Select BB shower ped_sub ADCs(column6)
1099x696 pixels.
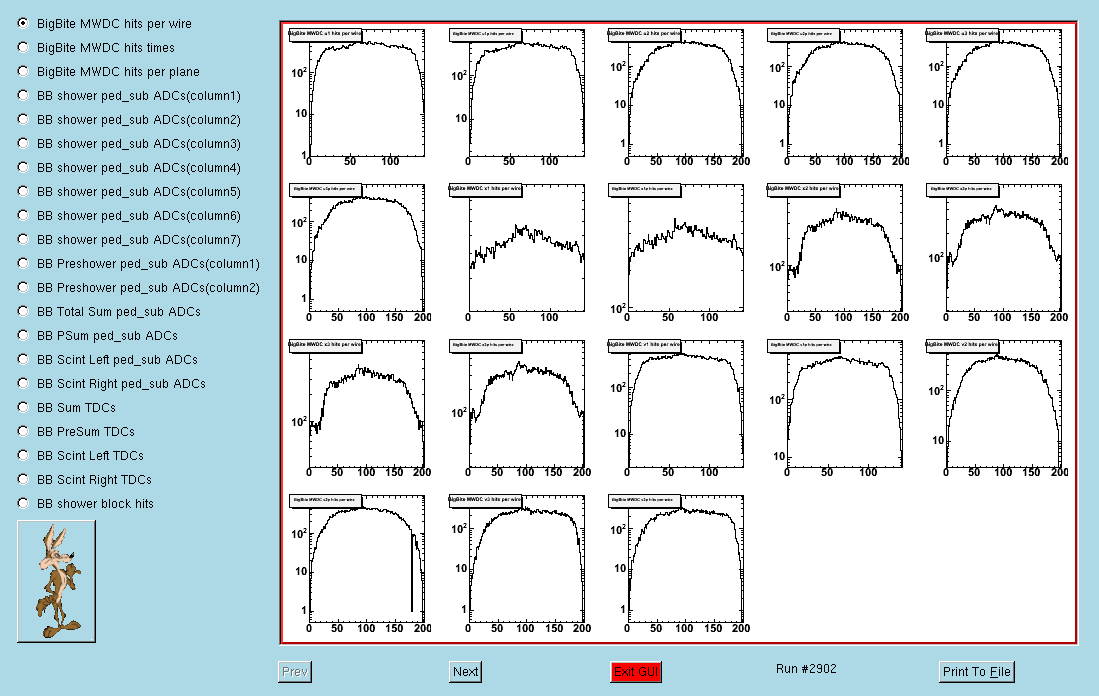[x=23, y=215]
